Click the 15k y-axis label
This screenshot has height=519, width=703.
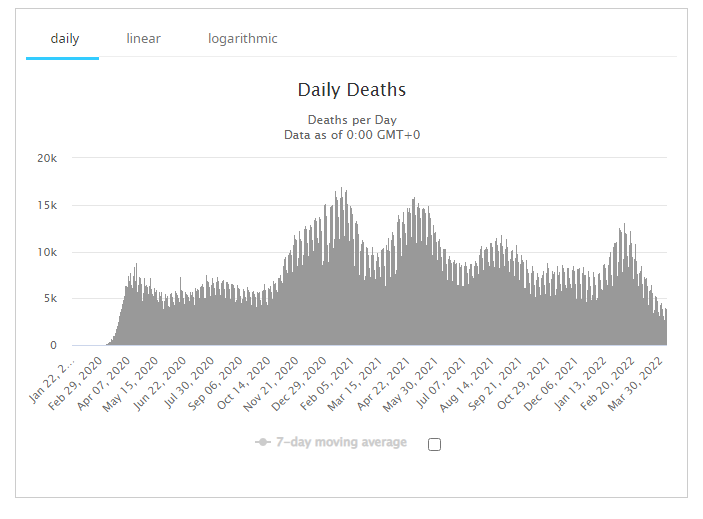[46, 205]
